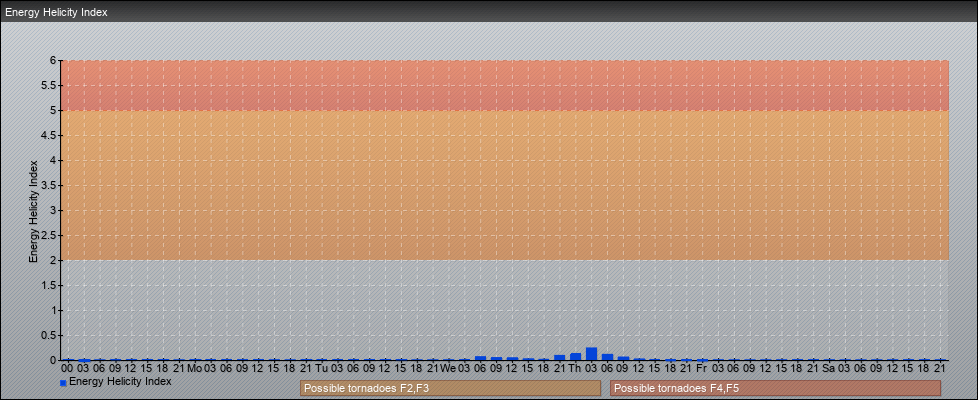Image resolution: width=978 pixels, height=400 pixels.
Task: Click the y-axis tick label '5'
Action: tap(54, 110)
